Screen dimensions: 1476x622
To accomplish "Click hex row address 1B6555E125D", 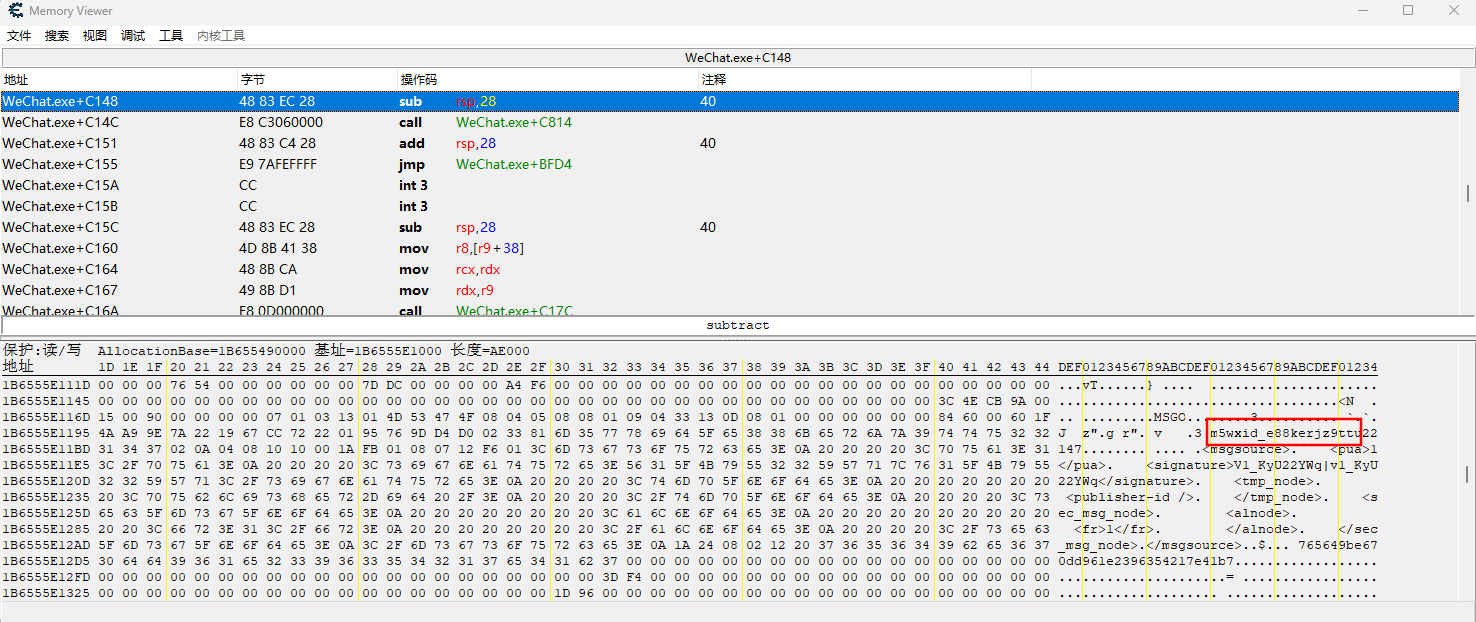I will [x=46, y=513].
